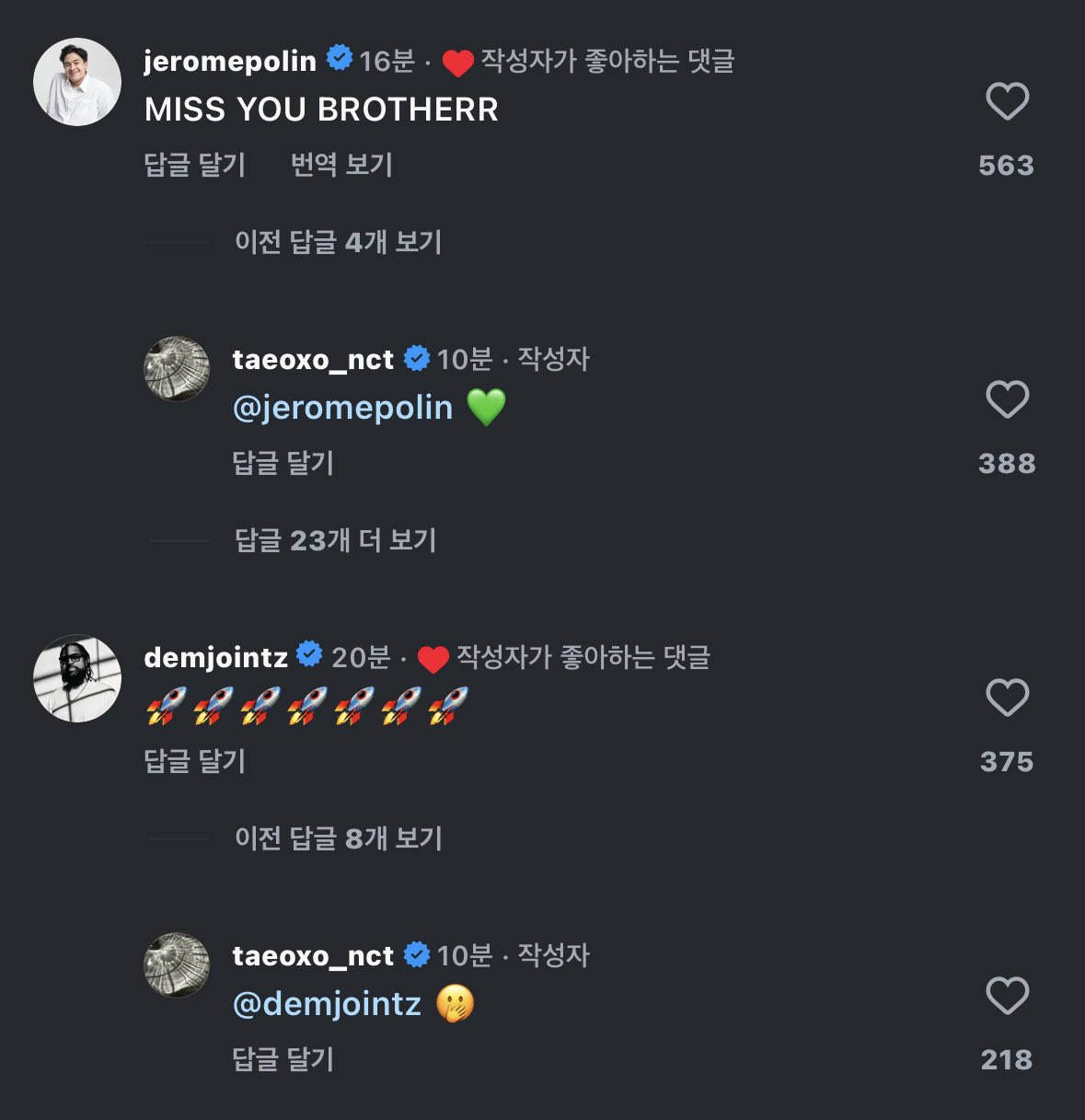1085x1120 pixels.
Task: View the 563 likes count on jeromepolin's comment
Action: [x=1006, y=166]
